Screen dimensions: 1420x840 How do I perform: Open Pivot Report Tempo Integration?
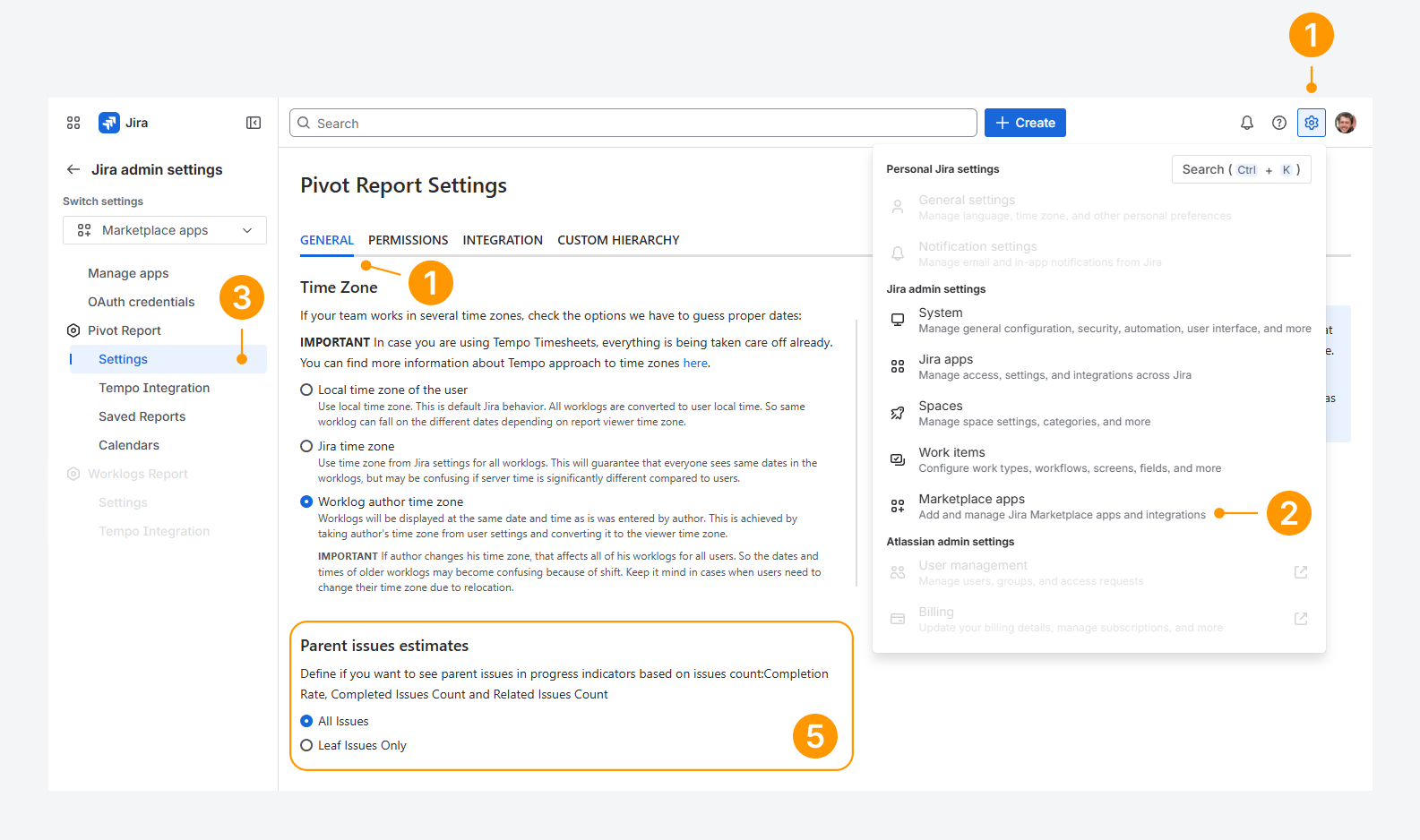[x=154, y=388]
